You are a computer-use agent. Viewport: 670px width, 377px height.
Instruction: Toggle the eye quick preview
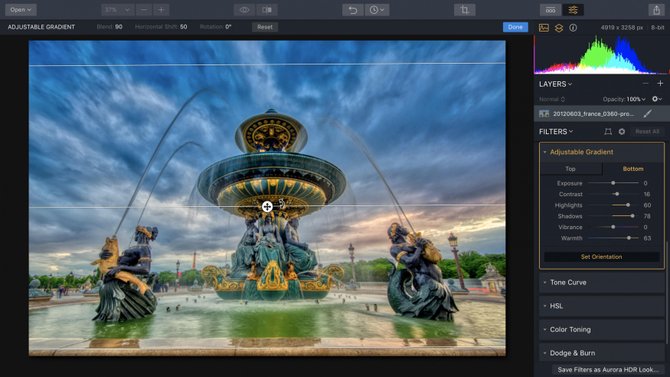pyautogui.click(x=244, y=10)
